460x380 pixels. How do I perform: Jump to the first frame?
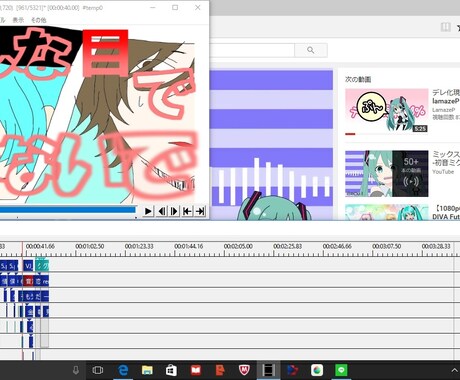tap(187, 211)
